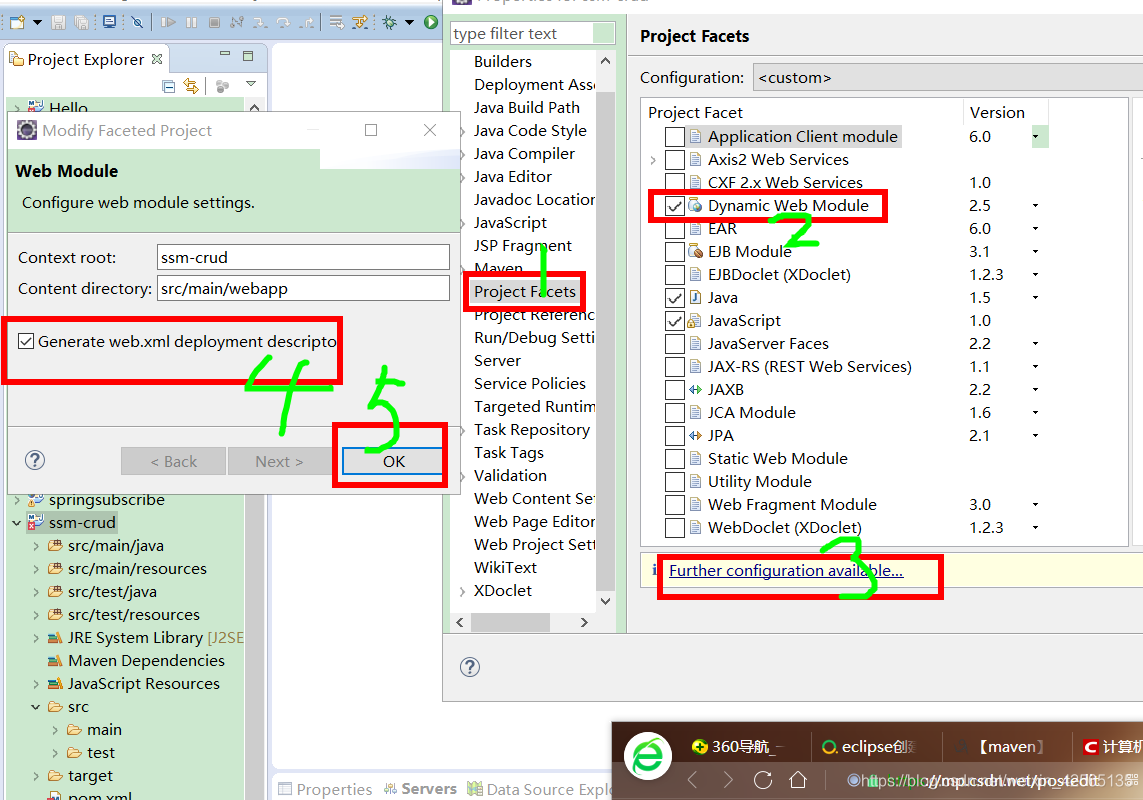Image resolution: width=1143 pixels, height=800 pixels.
Task: Select Java Build Path in properties list
Action: click(526, 108)
